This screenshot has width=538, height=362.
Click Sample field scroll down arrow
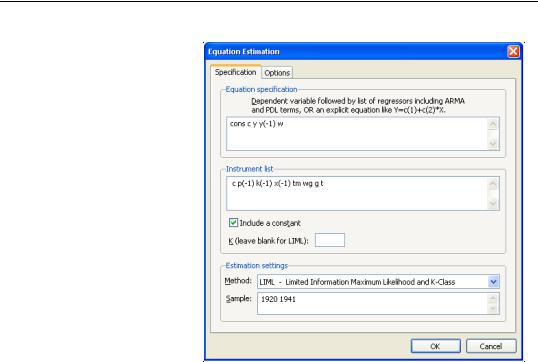493,308
